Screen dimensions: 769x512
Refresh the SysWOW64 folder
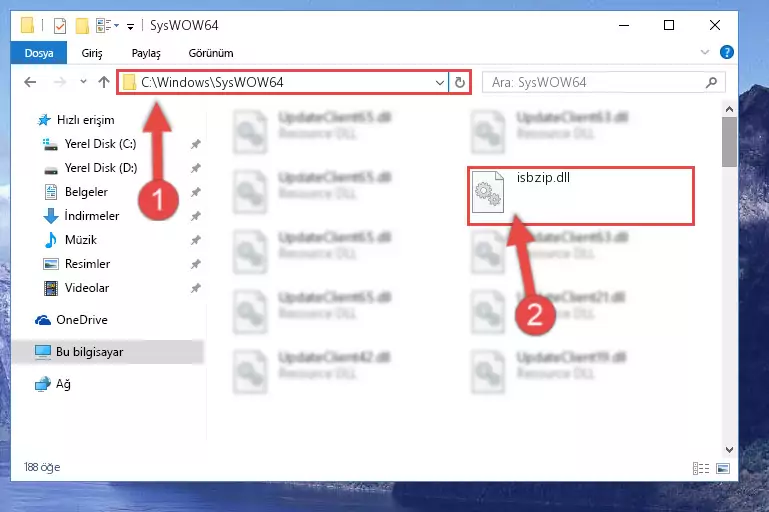click(460, 82)
